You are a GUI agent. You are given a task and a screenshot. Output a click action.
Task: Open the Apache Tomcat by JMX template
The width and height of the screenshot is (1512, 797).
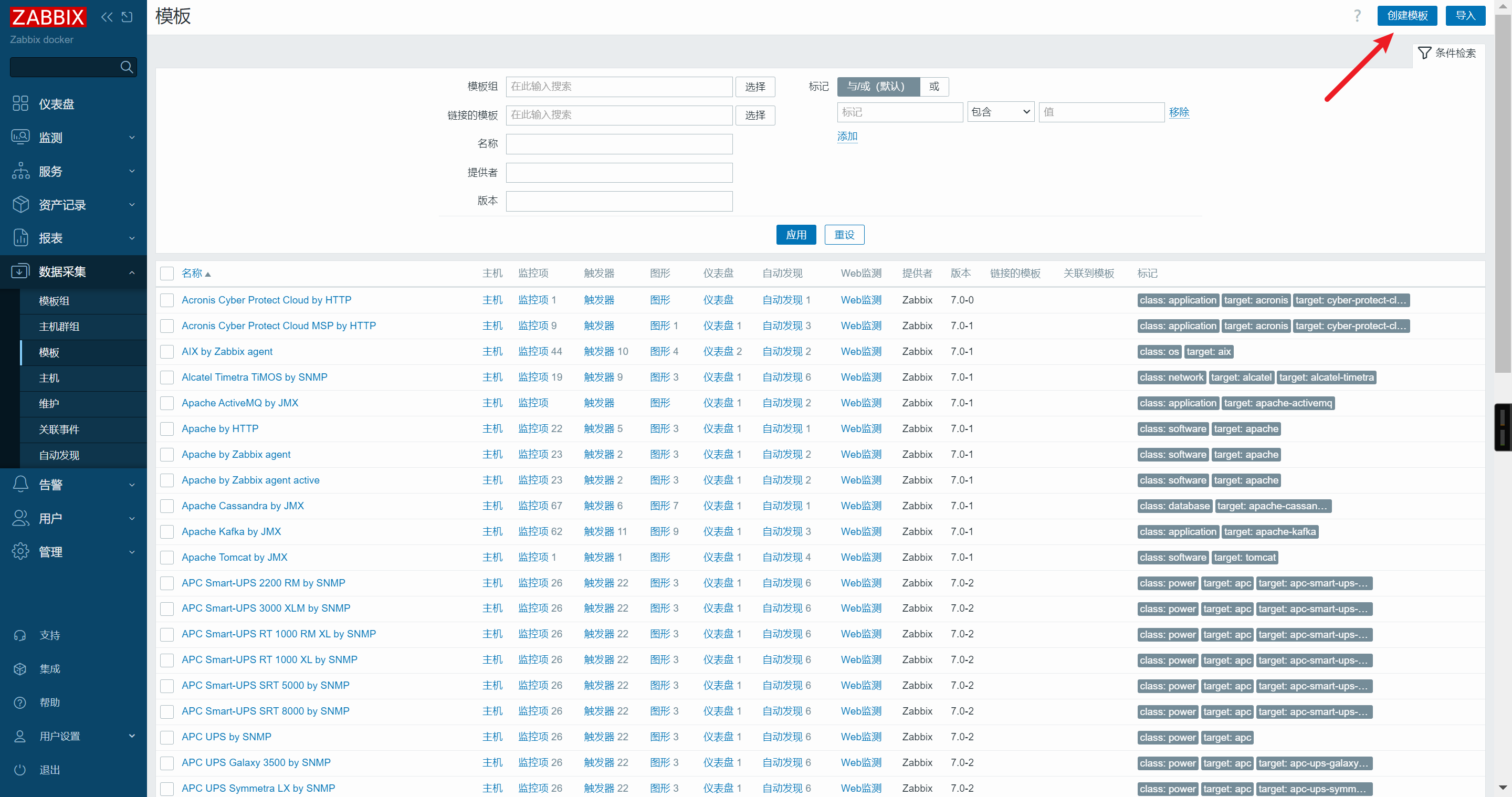(x=234, y=558)
